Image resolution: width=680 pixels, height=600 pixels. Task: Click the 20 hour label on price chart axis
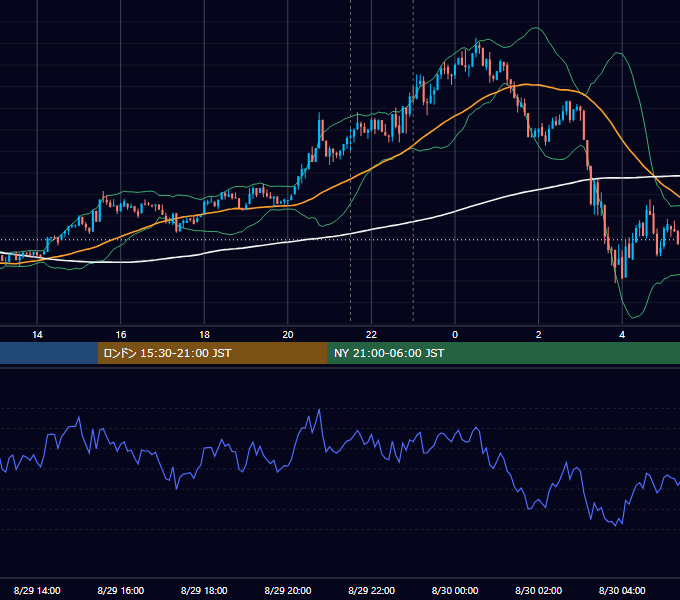tap(288, 335)
